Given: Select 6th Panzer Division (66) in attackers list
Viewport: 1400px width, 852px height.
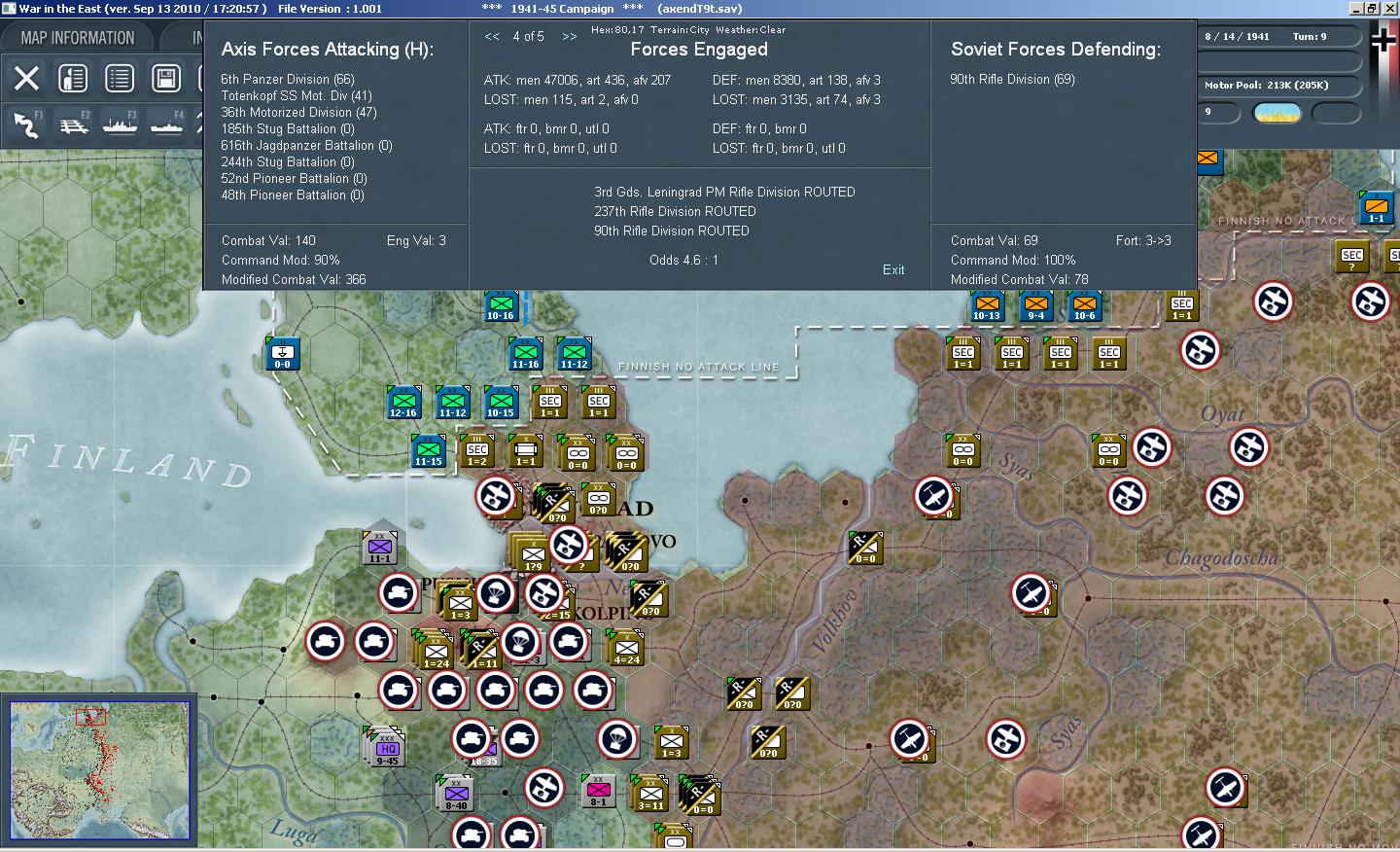Looking at the screenshot, I should click(288, 79).
